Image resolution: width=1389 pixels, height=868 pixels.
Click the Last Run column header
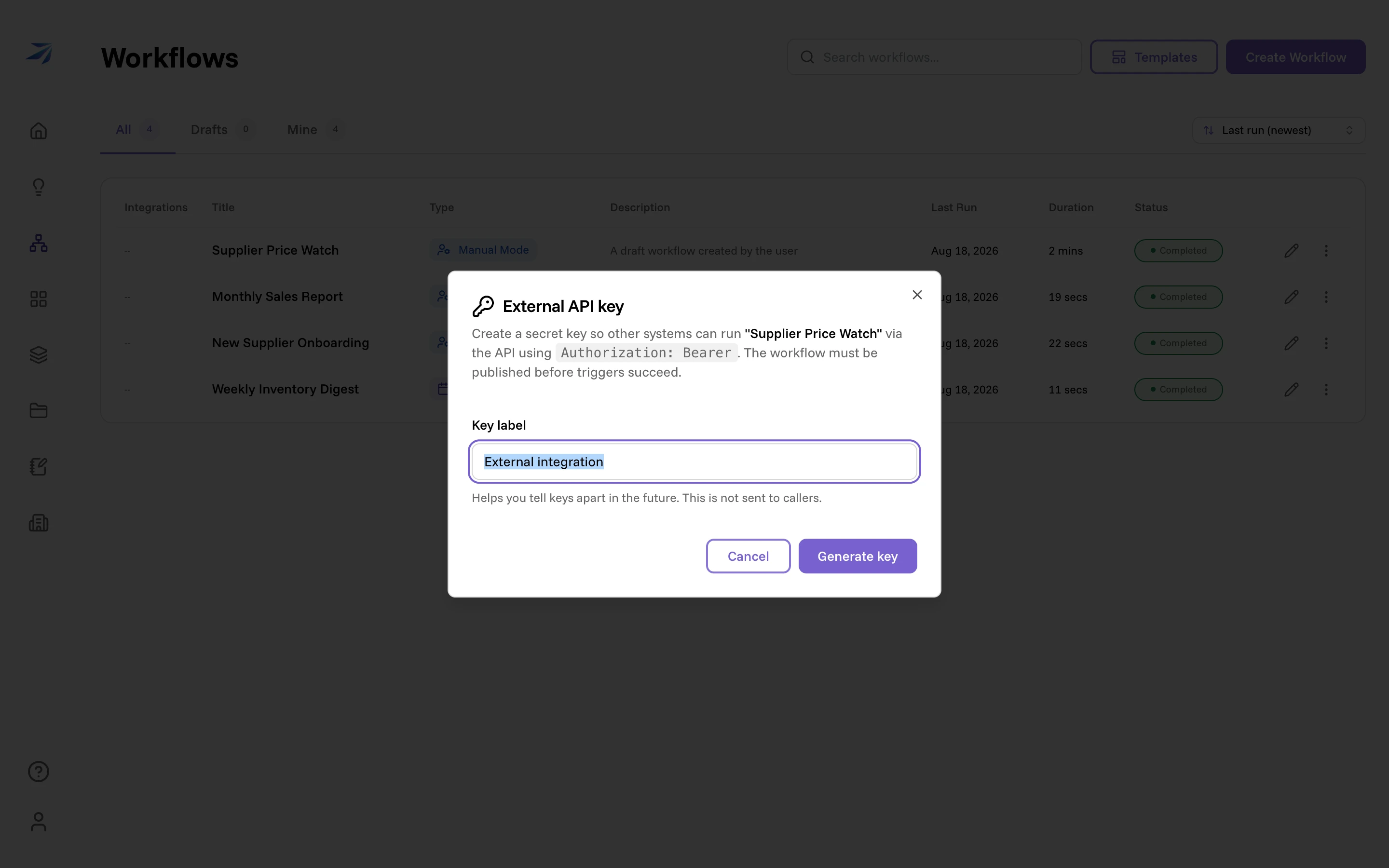click(953, 207)
